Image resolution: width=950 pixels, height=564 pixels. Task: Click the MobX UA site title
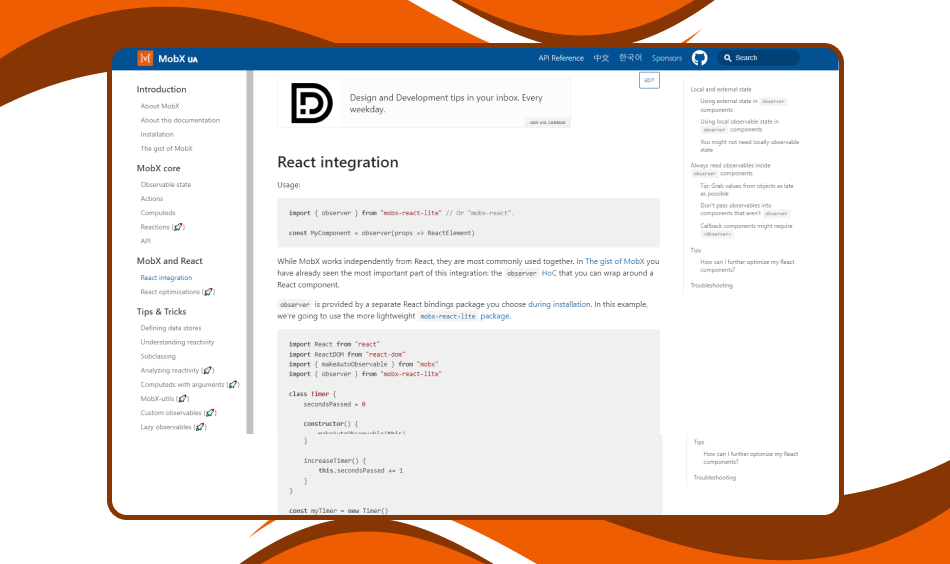tap(178, 59)
